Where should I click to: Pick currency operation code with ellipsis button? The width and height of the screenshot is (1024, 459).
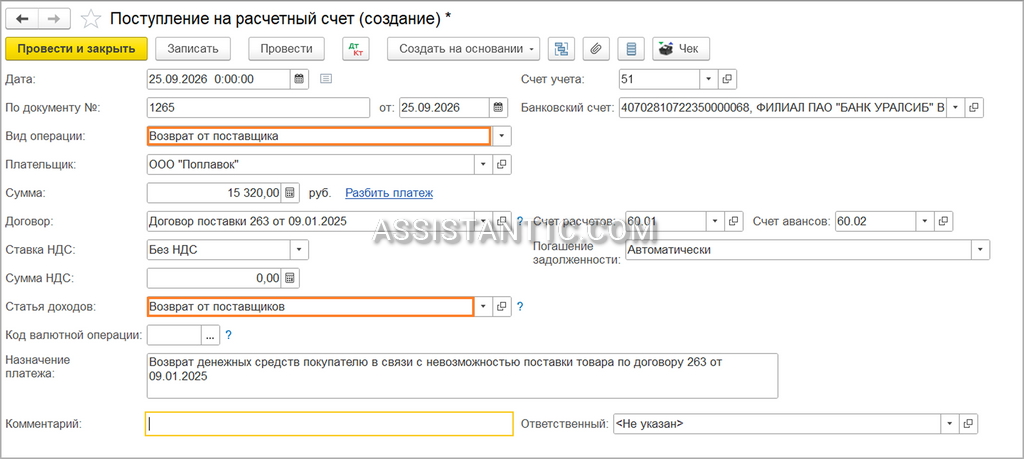tap(210, 336)
